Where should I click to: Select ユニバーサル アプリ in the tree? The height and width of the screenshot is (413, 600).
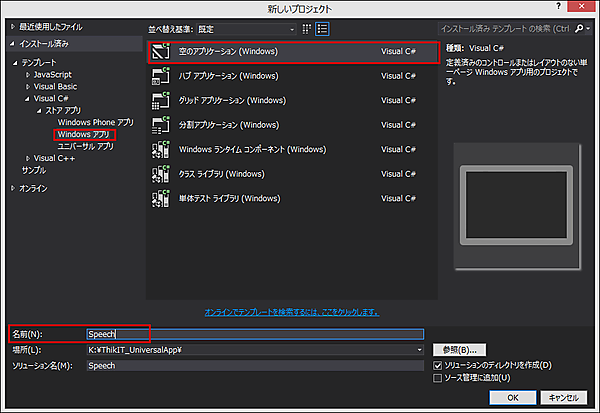86,147
